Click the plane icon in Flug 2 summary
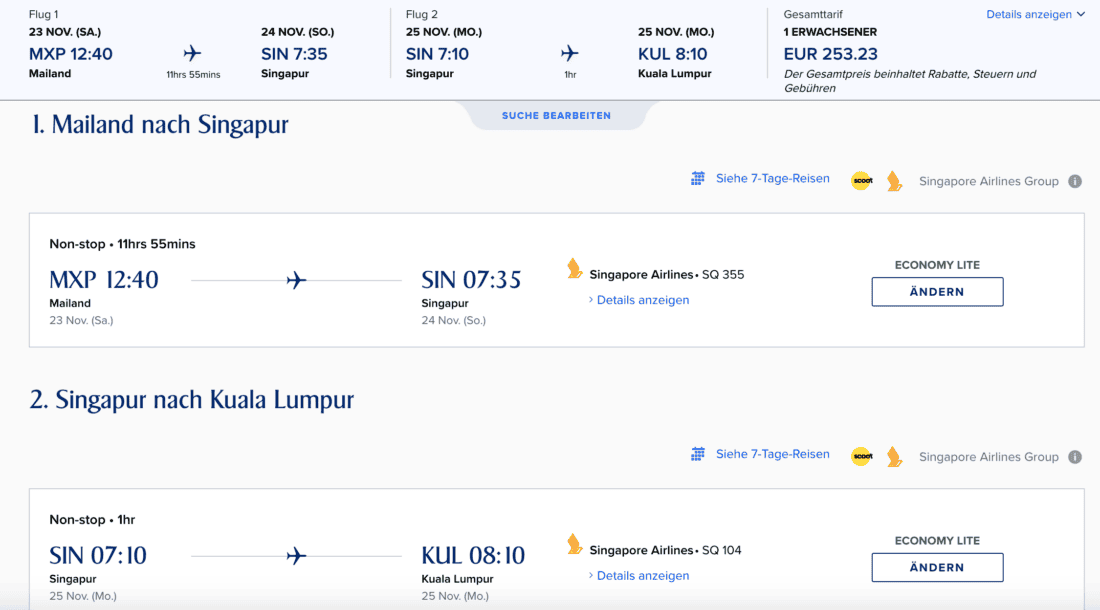This screenshot has width=1100, height=610. (x=570, y=54)
